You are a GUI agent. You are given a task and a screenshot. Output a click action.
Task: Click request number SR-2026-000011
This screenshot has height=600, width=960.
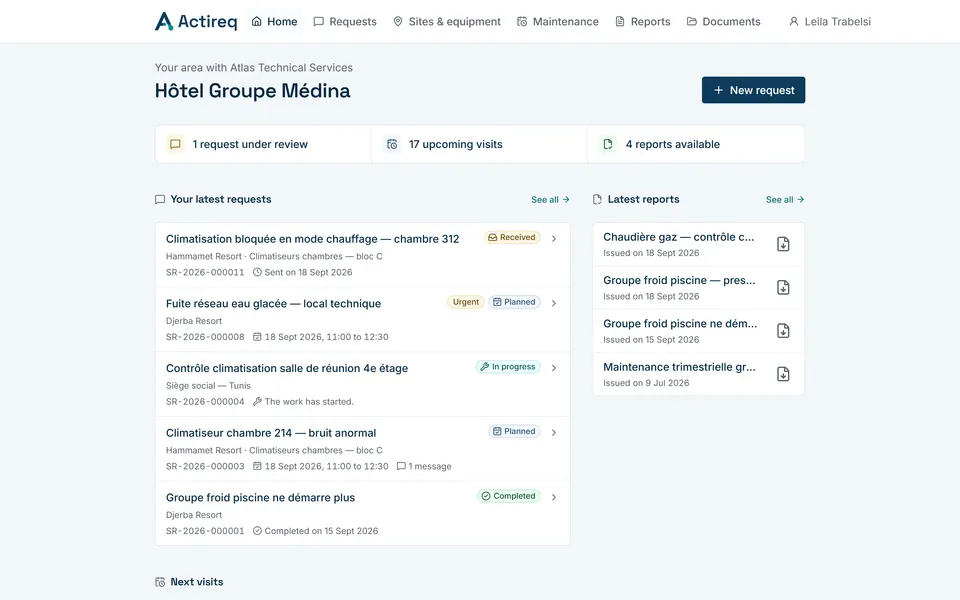[x=205, y=272]
